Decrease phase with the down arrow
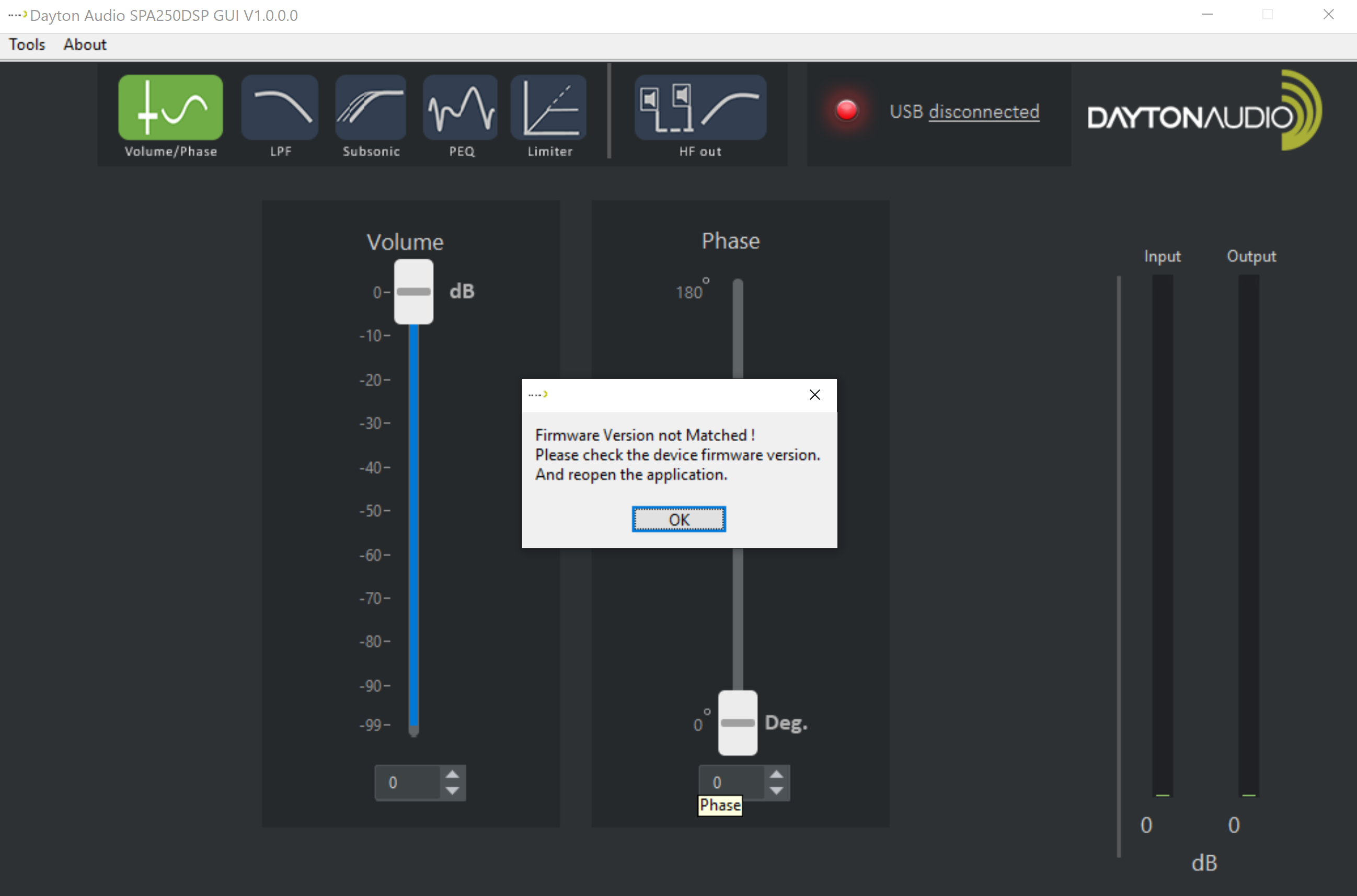 776,791
